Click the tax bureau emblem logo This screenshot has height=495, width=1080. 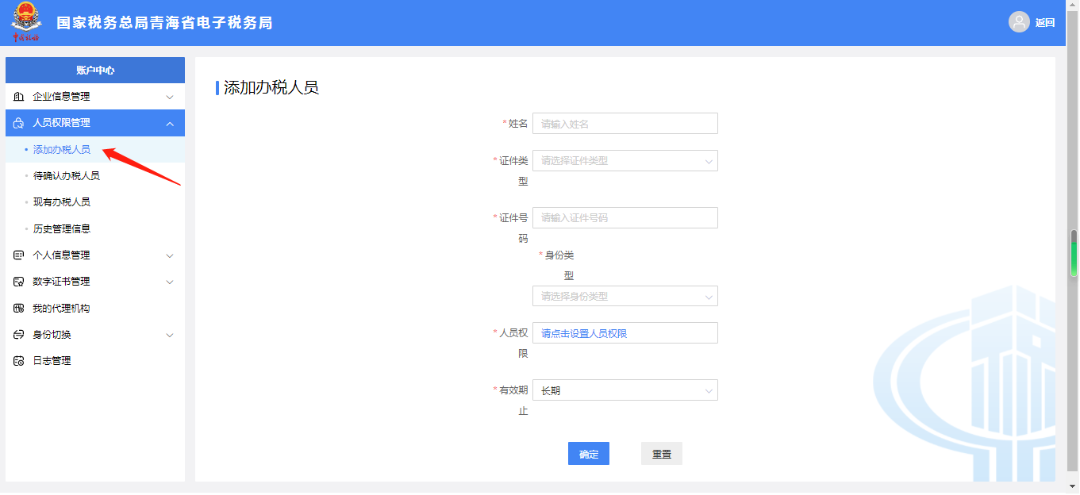point(26,22)
